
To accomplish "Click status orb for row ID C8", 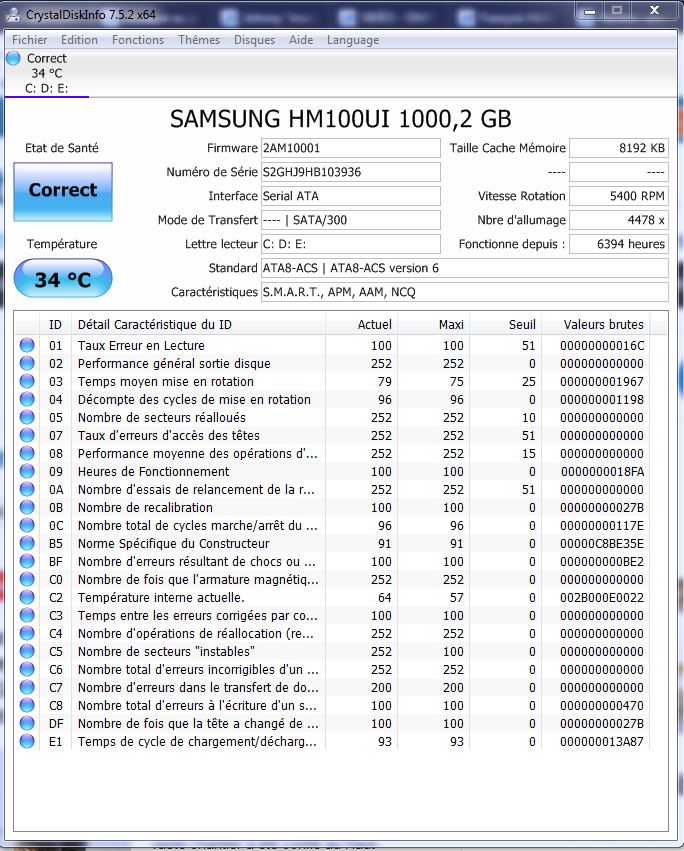I will coord(27,705).
